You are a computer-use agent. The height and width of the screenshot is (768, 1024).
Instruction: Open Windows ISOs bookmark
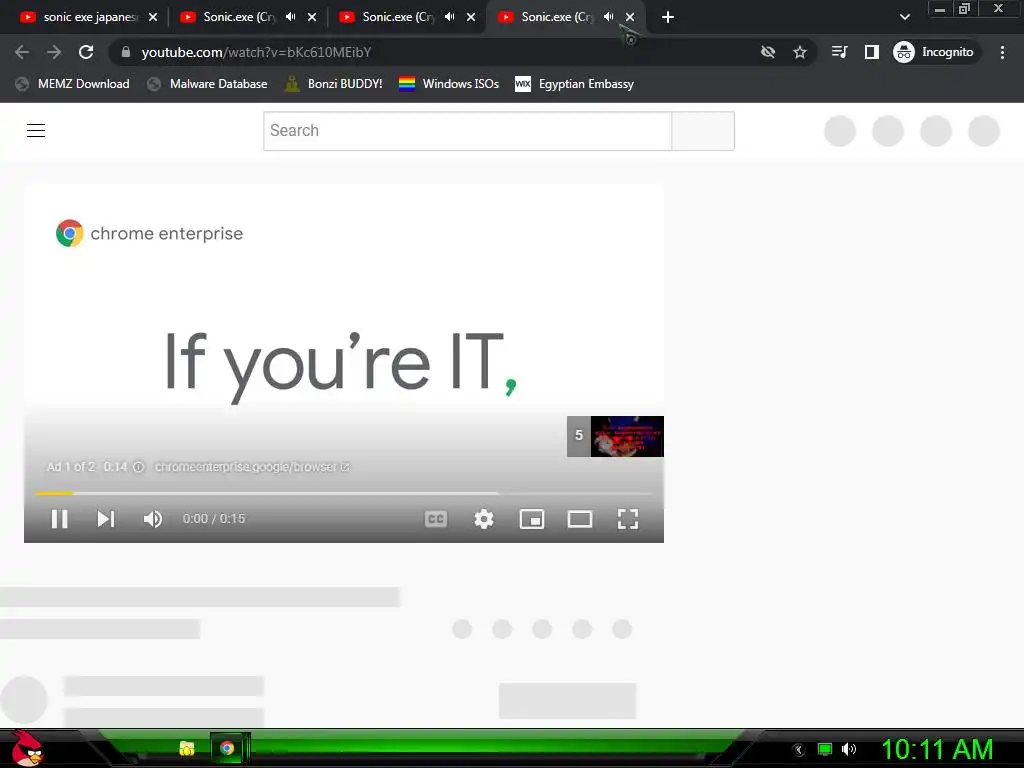[449, 84]
